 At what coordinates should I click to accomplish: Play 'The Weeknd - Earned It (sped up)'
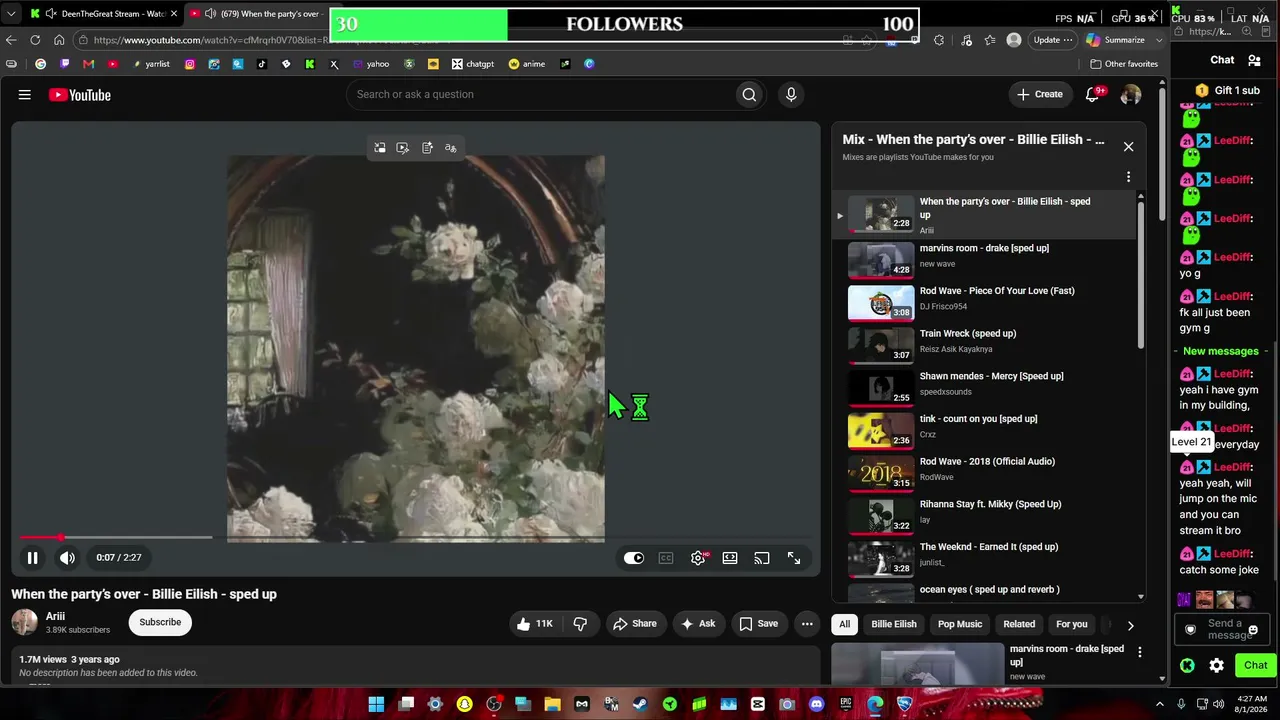(x=986, y=558)
